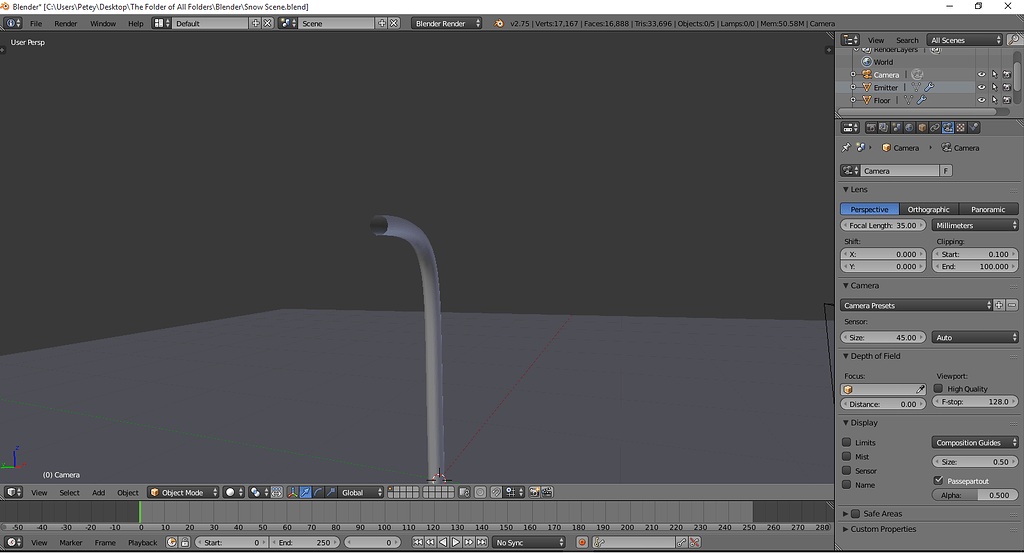Open the Millimeters lens unit dropdown
Image resolution: width=1024 pixels, height=553 pixels.
pyautogui.click(x=974, y=225)
